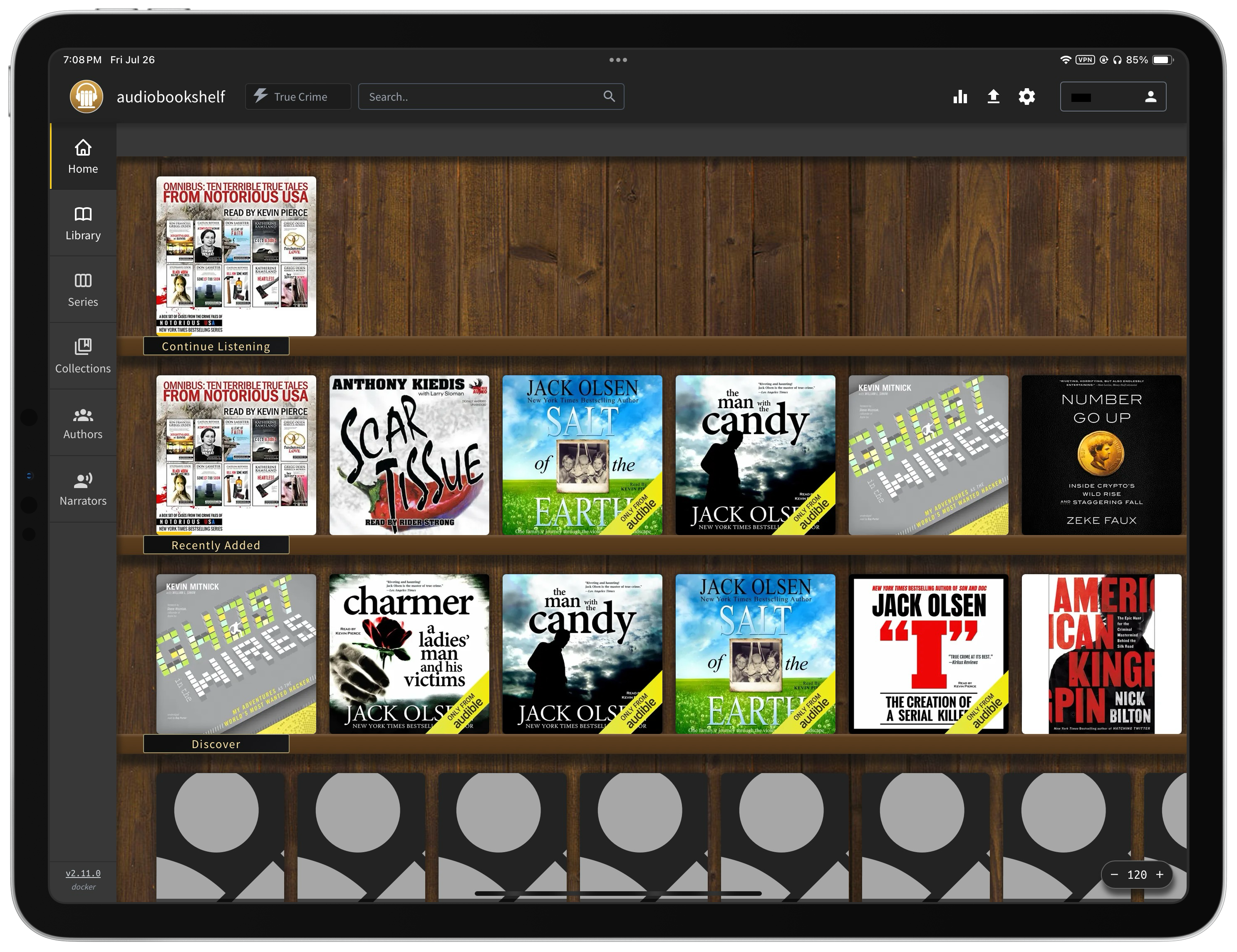Open Ghost in the Wires in Recently Added
This screenshot has width=1237, height=952.
pyautogui.click(x=928, y=455)
